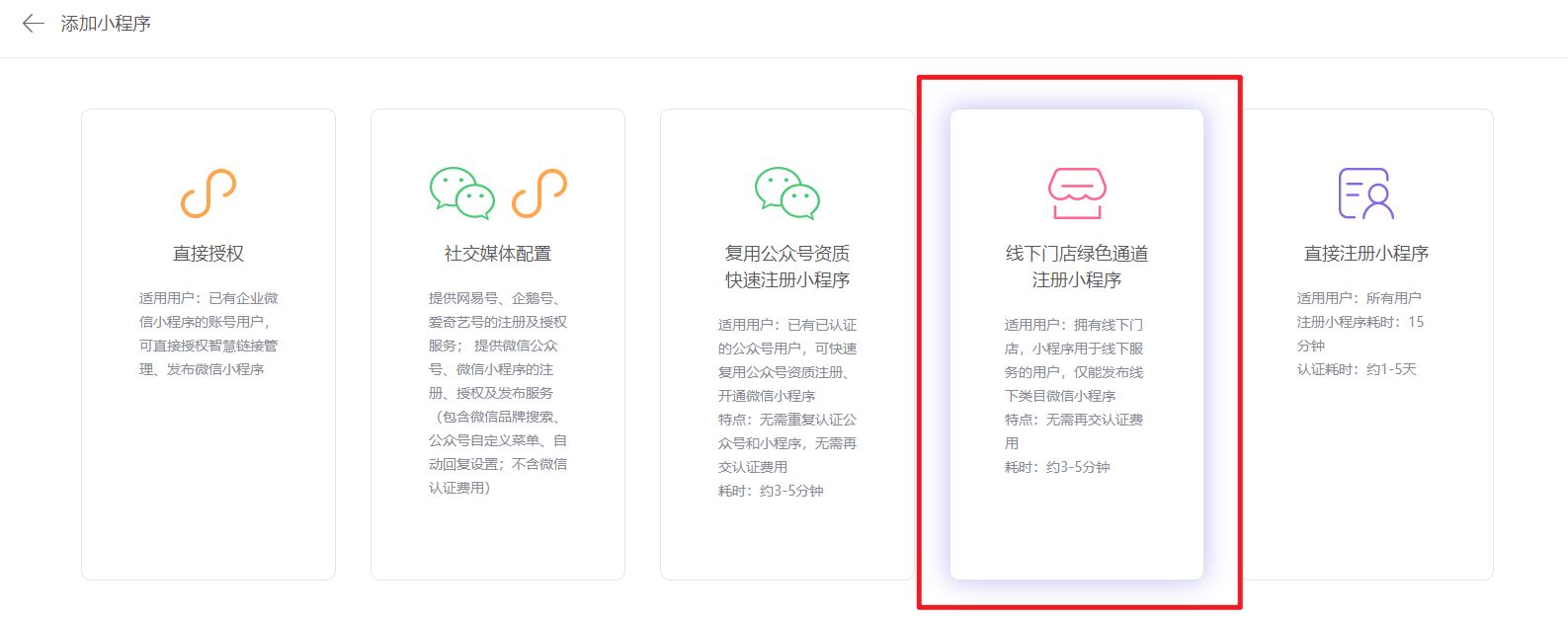The image size is (1568, 620).
Task: Select the 复用公众号资质 快速注册小程序 title
Action: (787, 267)
